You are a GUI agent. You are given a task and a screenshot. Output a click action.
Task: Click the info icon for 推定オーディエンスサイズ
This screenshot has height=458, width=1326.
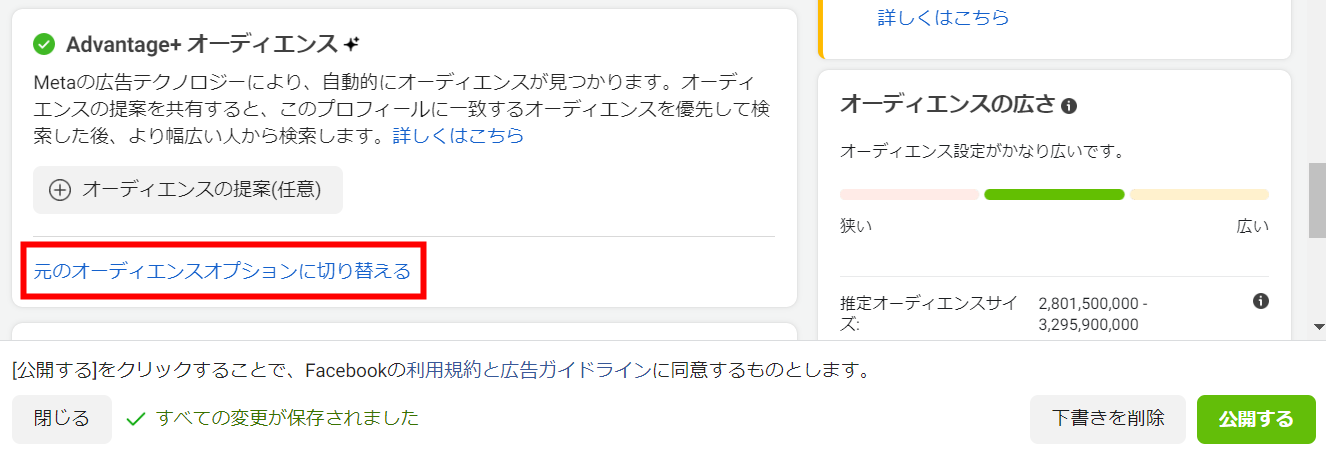(1261, 301)
